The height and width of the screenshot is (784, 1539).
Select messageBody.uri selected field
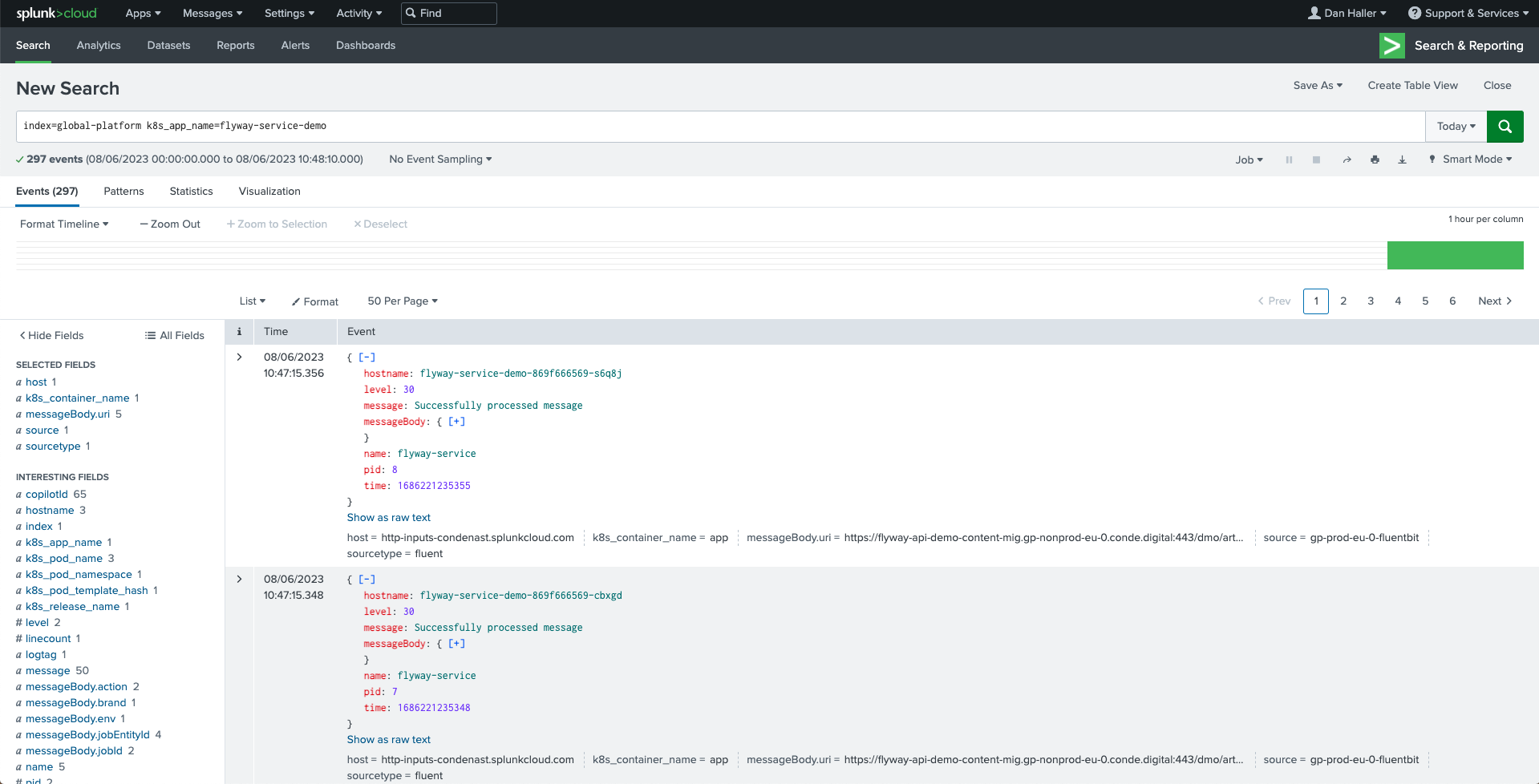(x=67, y=414)
